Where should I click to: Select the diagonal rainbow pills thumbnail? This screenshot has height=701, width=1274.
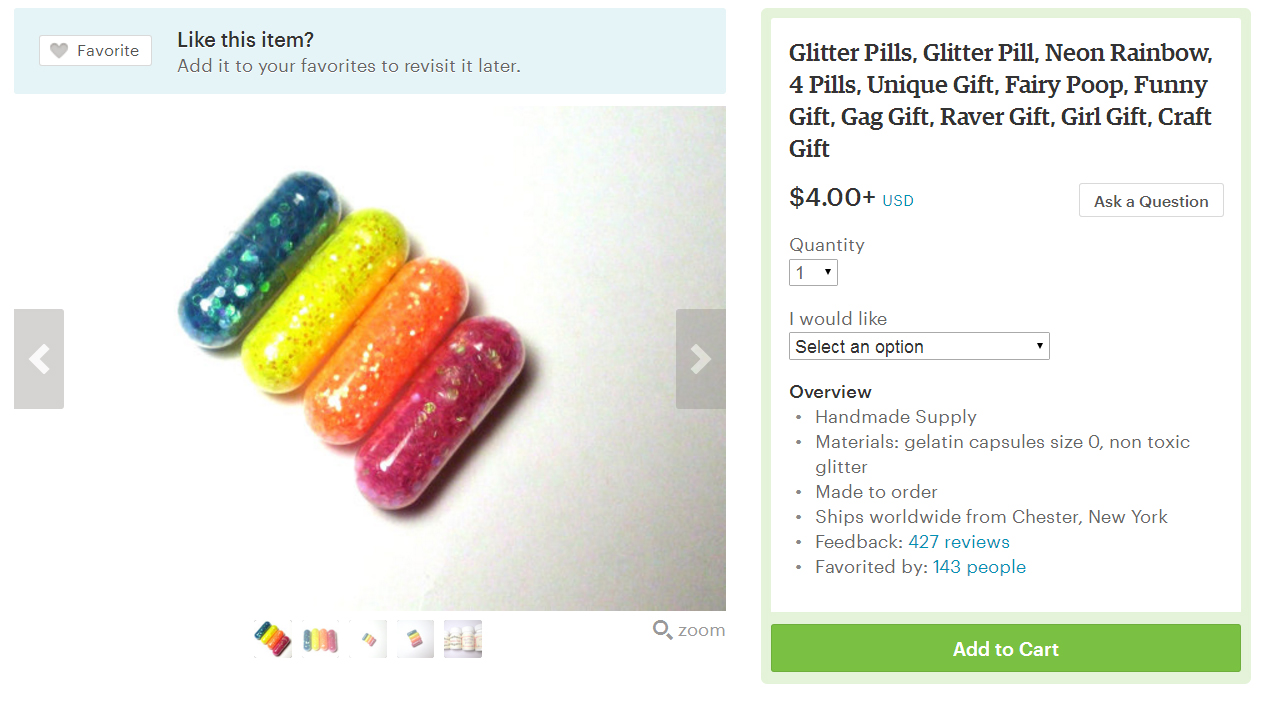pos(272,638)
